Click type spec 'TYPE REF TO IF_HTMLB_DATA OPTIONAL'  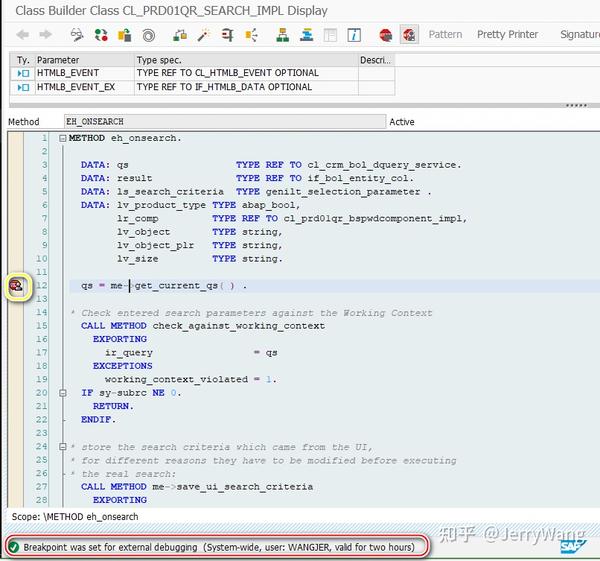pyautogui.click(x=224, y=87)
